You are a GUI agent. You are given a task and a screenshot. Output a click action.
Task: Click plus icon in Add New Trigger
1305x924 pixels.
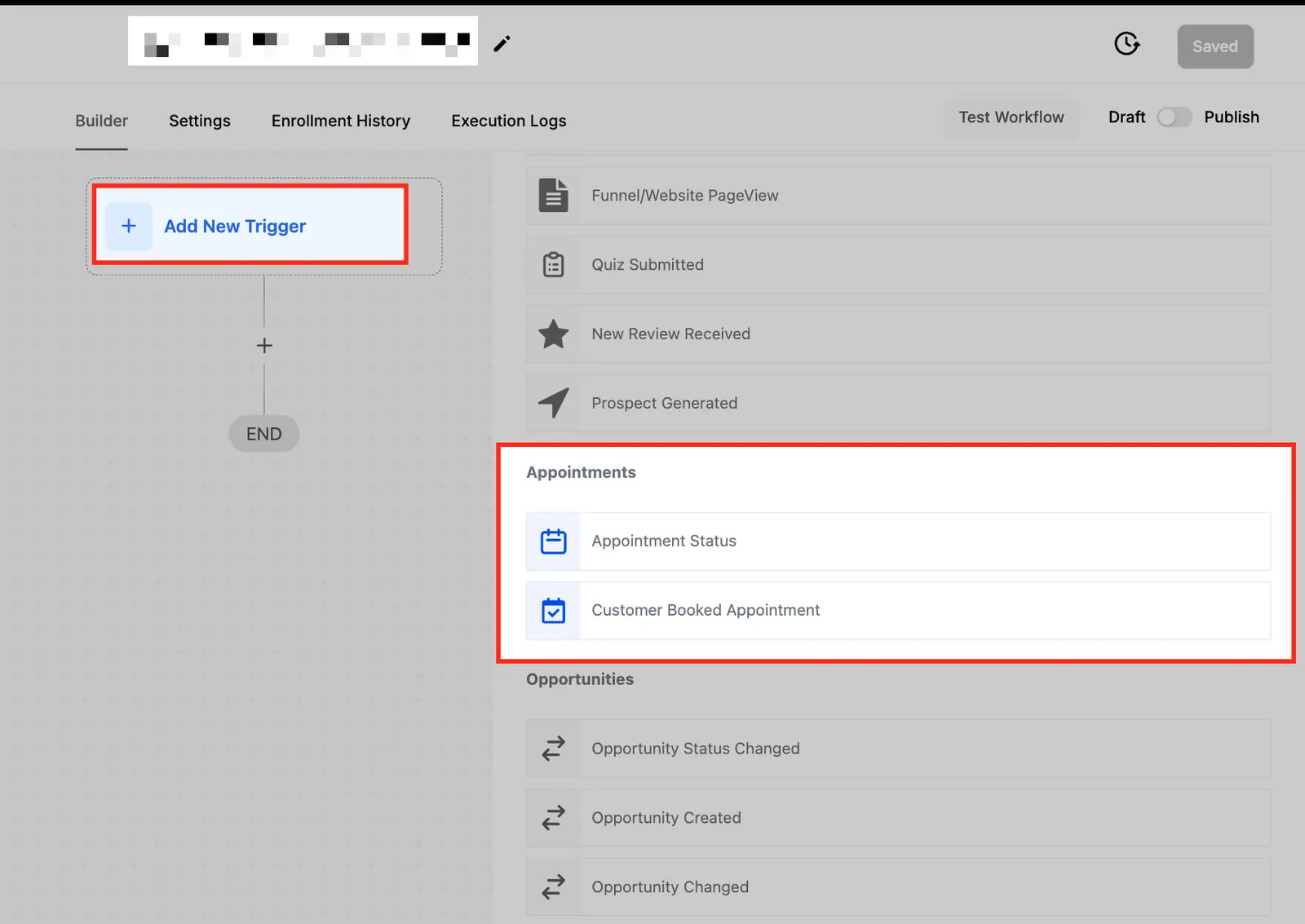[129, 226]
